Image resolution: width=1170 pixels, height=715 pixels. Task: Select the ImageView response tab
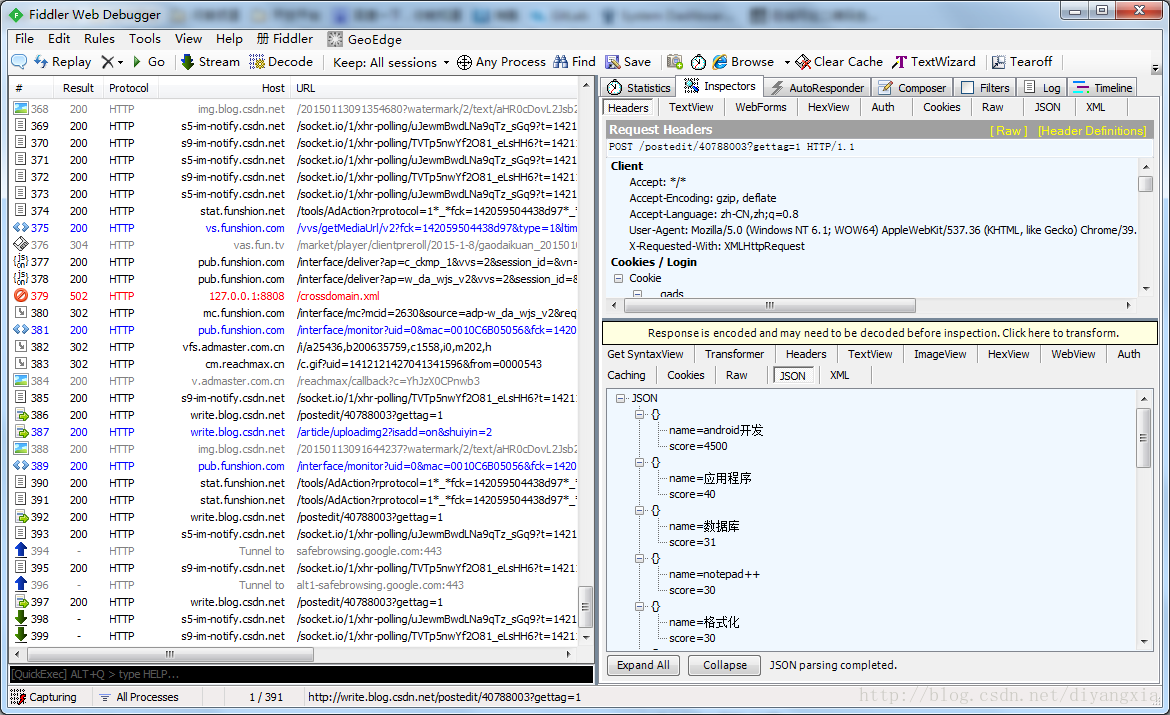click(x=939, y=354)
